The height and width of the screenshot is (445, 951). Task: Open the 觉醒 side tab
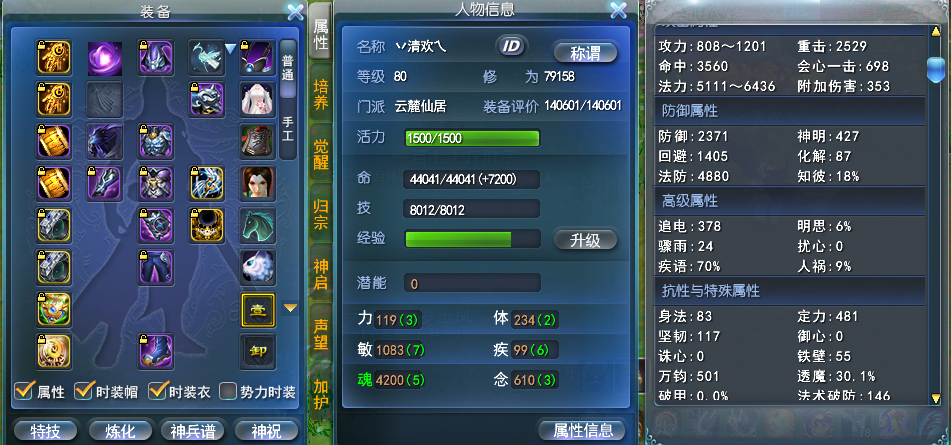pyautogui.click(x=320, y=155)
